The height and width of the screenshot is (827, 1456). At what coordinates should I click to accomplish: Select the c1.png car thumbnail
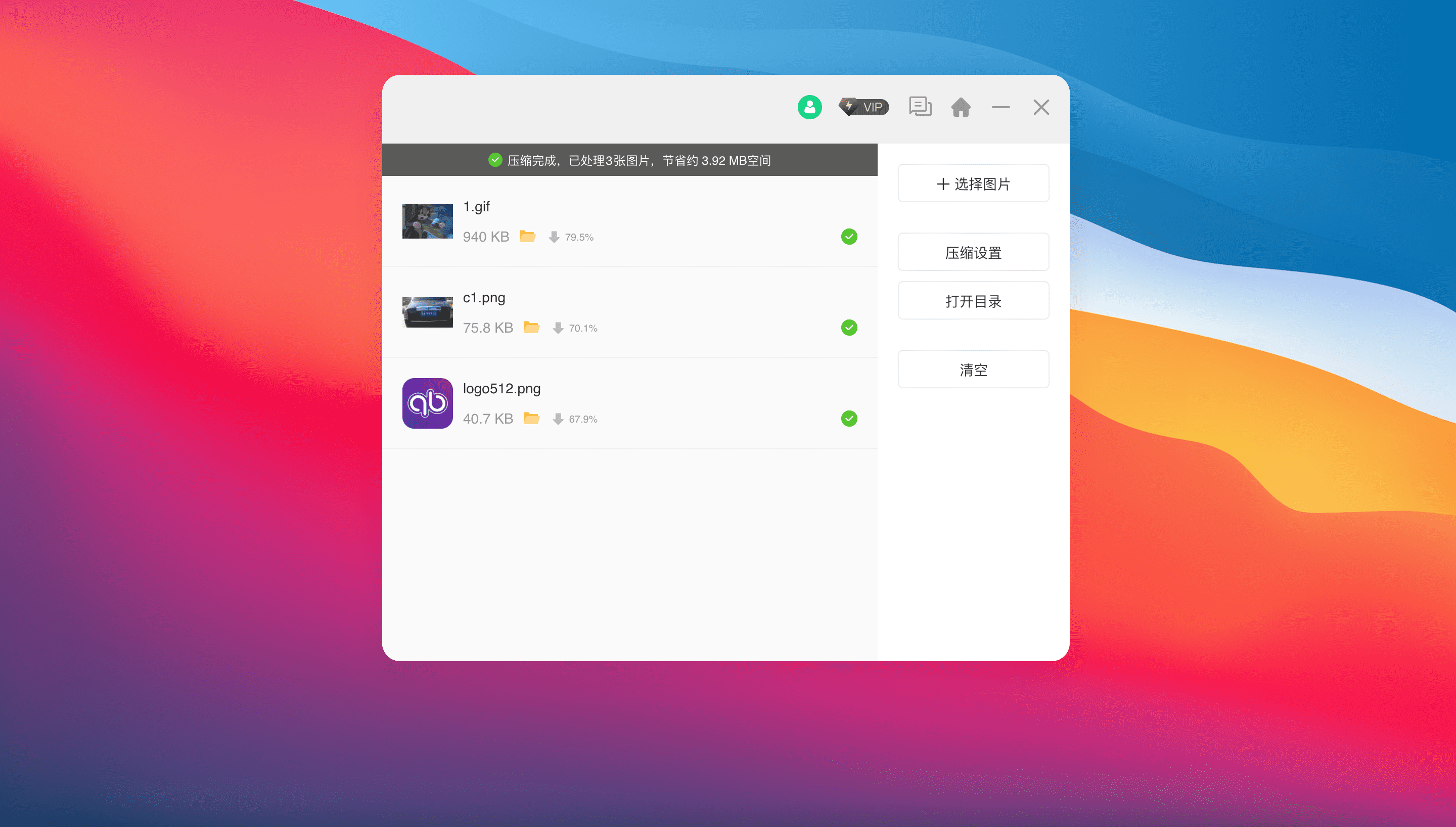coord(428,312)
